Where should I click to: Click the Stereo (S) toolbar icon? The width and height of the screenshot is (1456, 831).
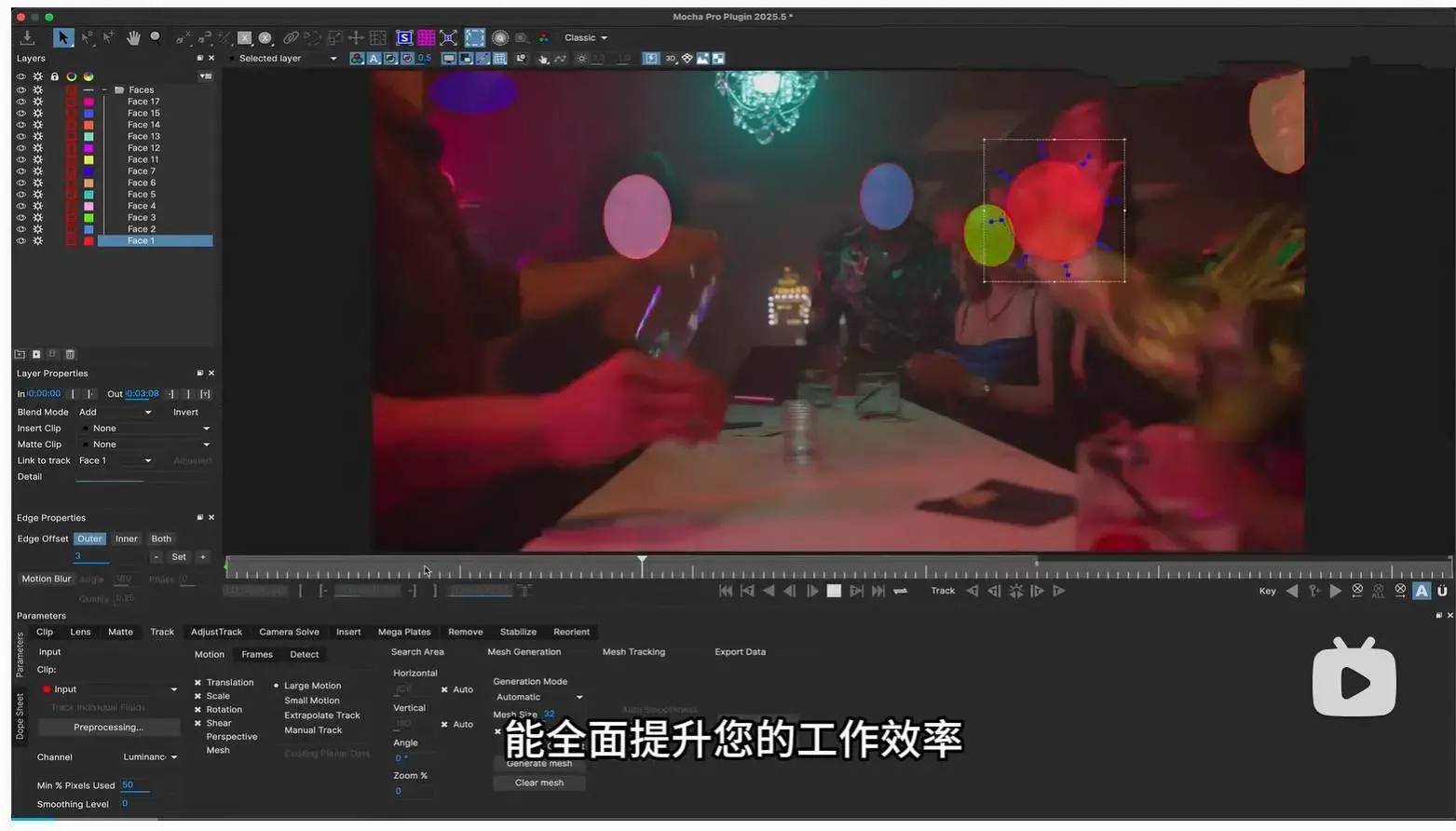[403, 37]
